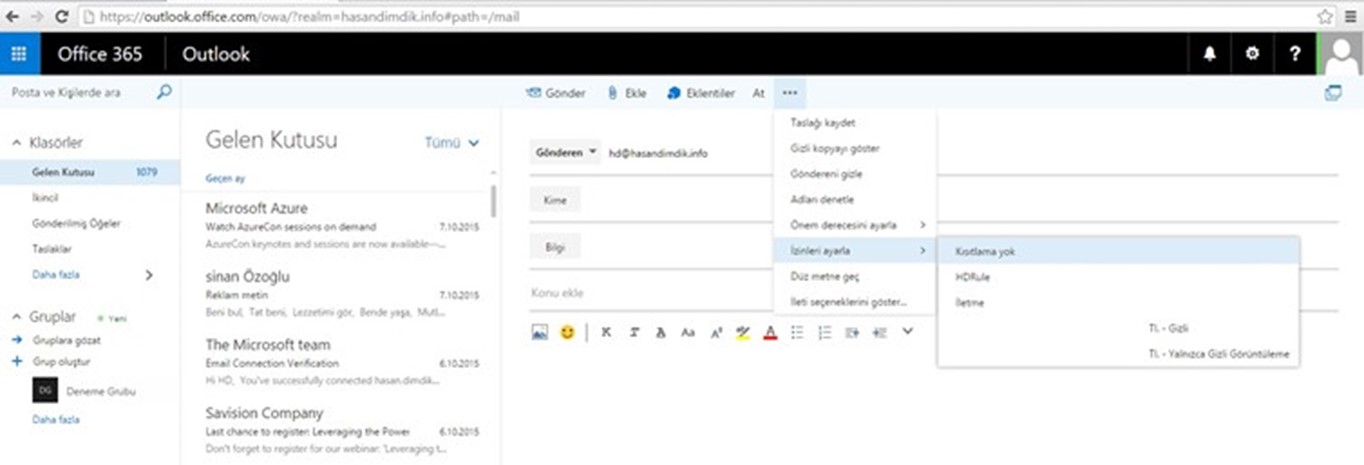Open İzinleri ayarla submenu
This screenshot has width=1364, height=465.
(x=855, y=250)
